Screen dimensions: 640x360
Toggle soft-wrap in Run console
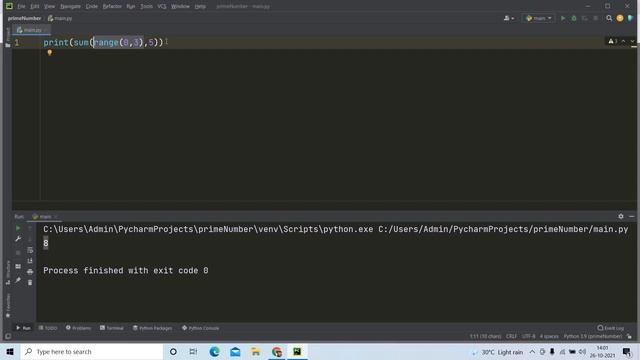click(30, 250)
